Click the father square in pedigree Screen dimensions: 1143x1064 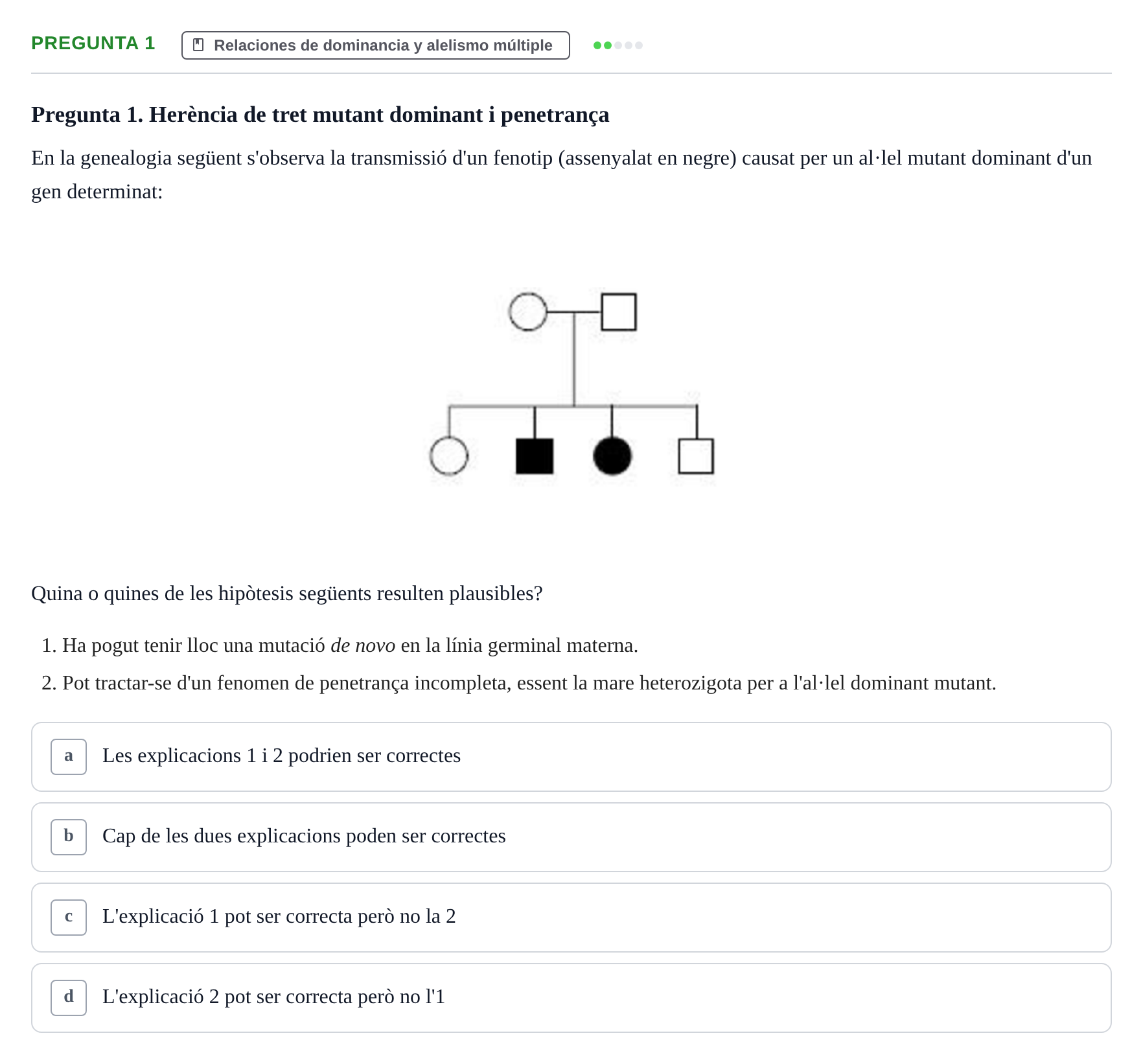coord(619,312)
